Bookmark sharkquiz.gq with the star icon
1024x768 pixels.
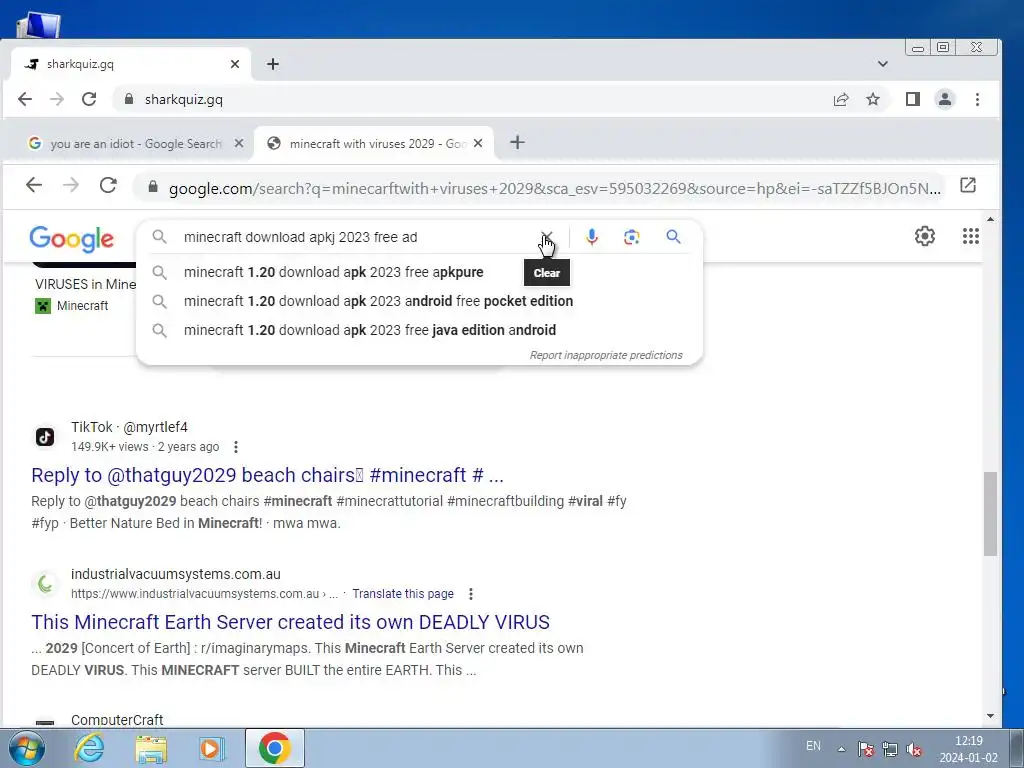[x=872, y=99]
